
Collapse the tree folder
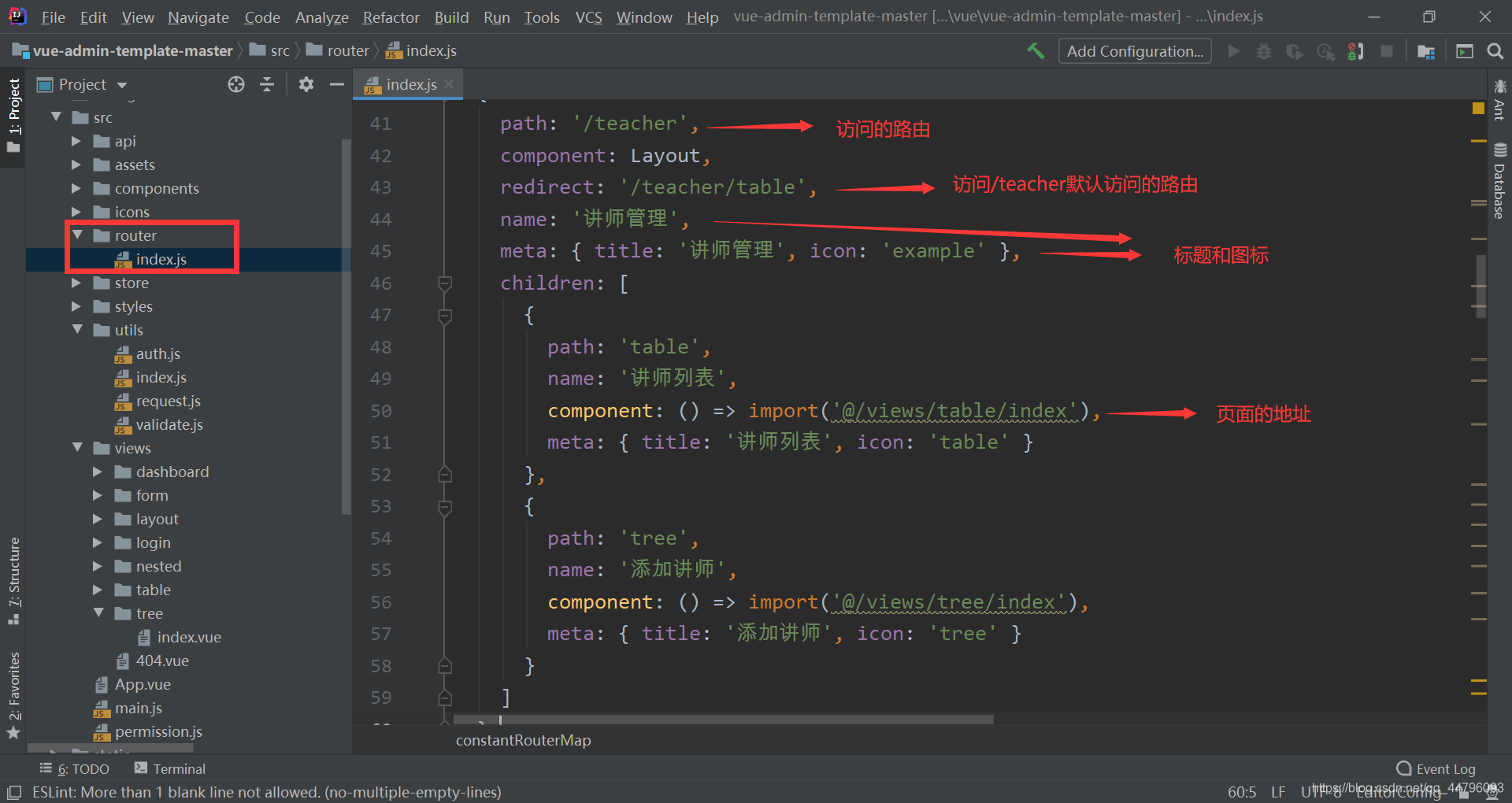(x=98, y=613)
